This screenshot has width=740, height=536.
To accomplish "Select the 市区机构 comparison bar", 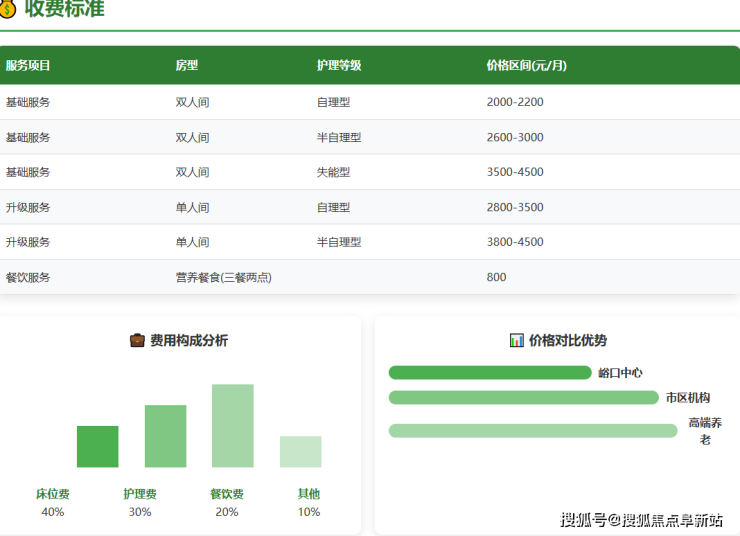I will (x=523, y=398).
